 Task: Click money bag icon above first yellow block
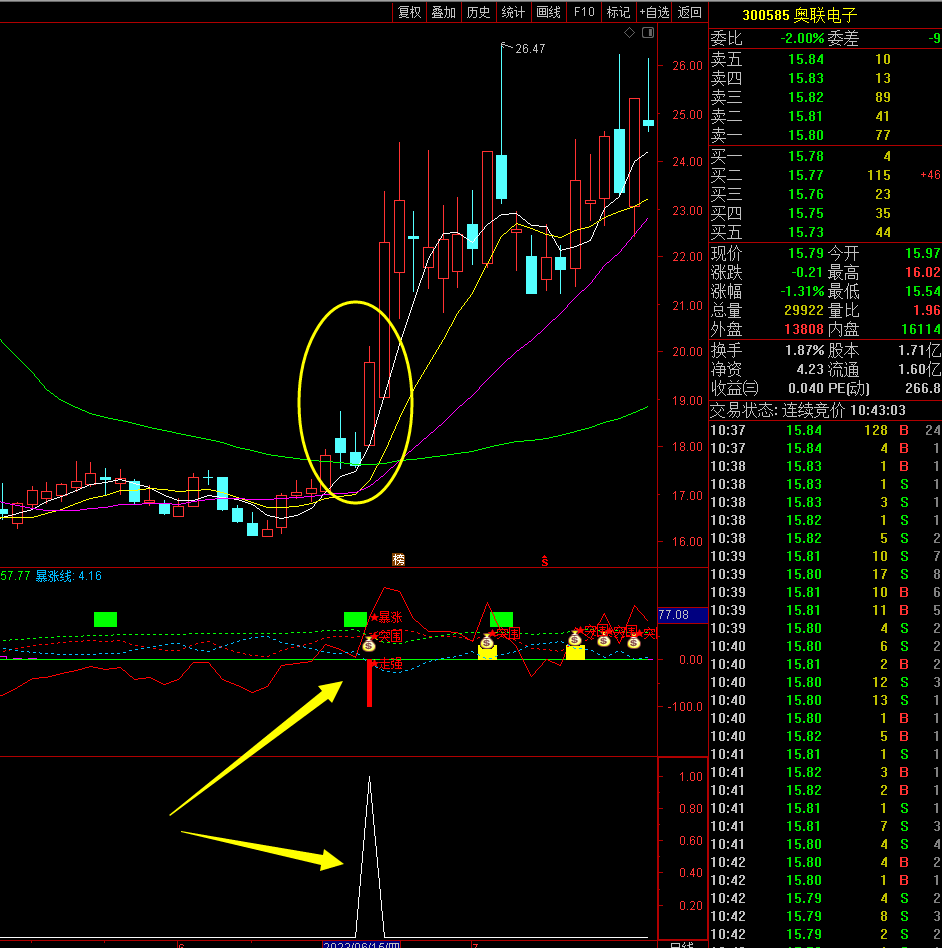[x=487, y=641]
